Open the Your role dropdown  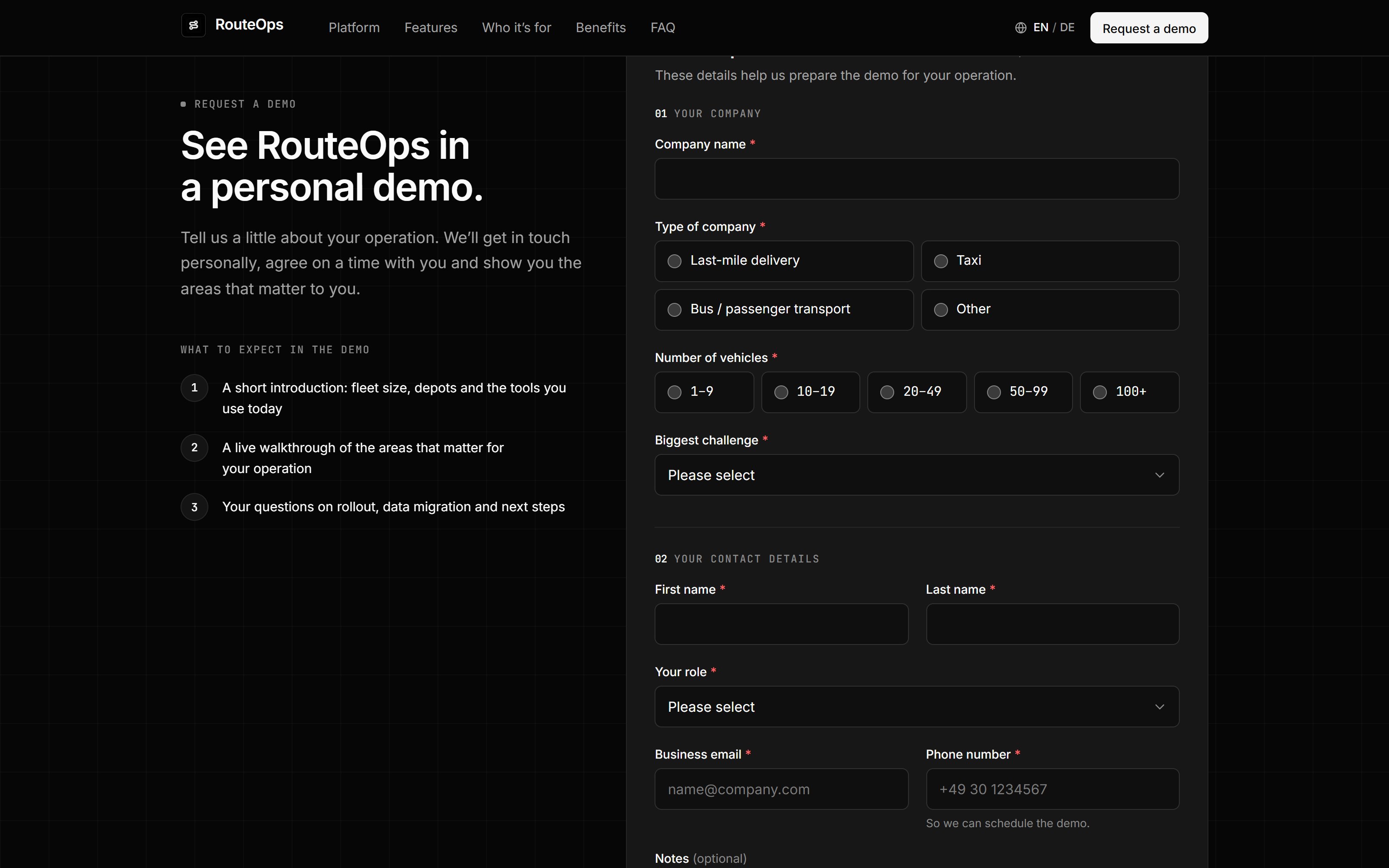(x=917, y=707)
